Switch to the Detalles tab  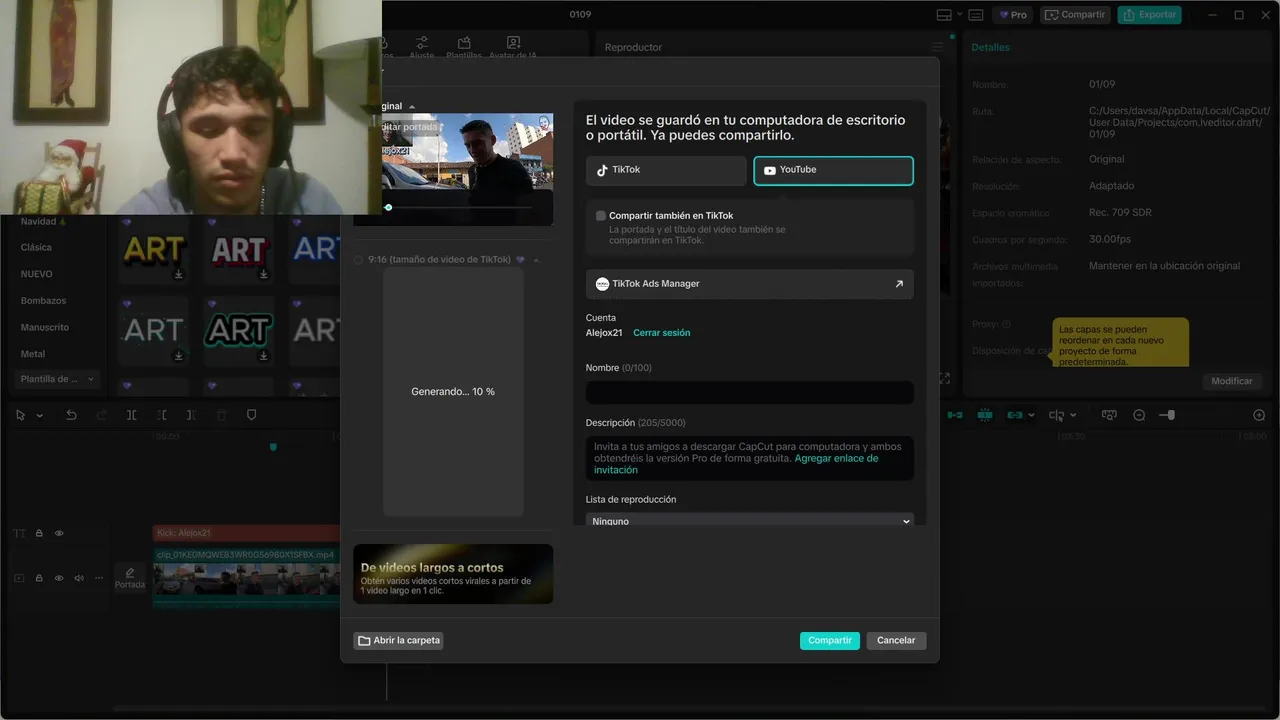coord(990,47)
